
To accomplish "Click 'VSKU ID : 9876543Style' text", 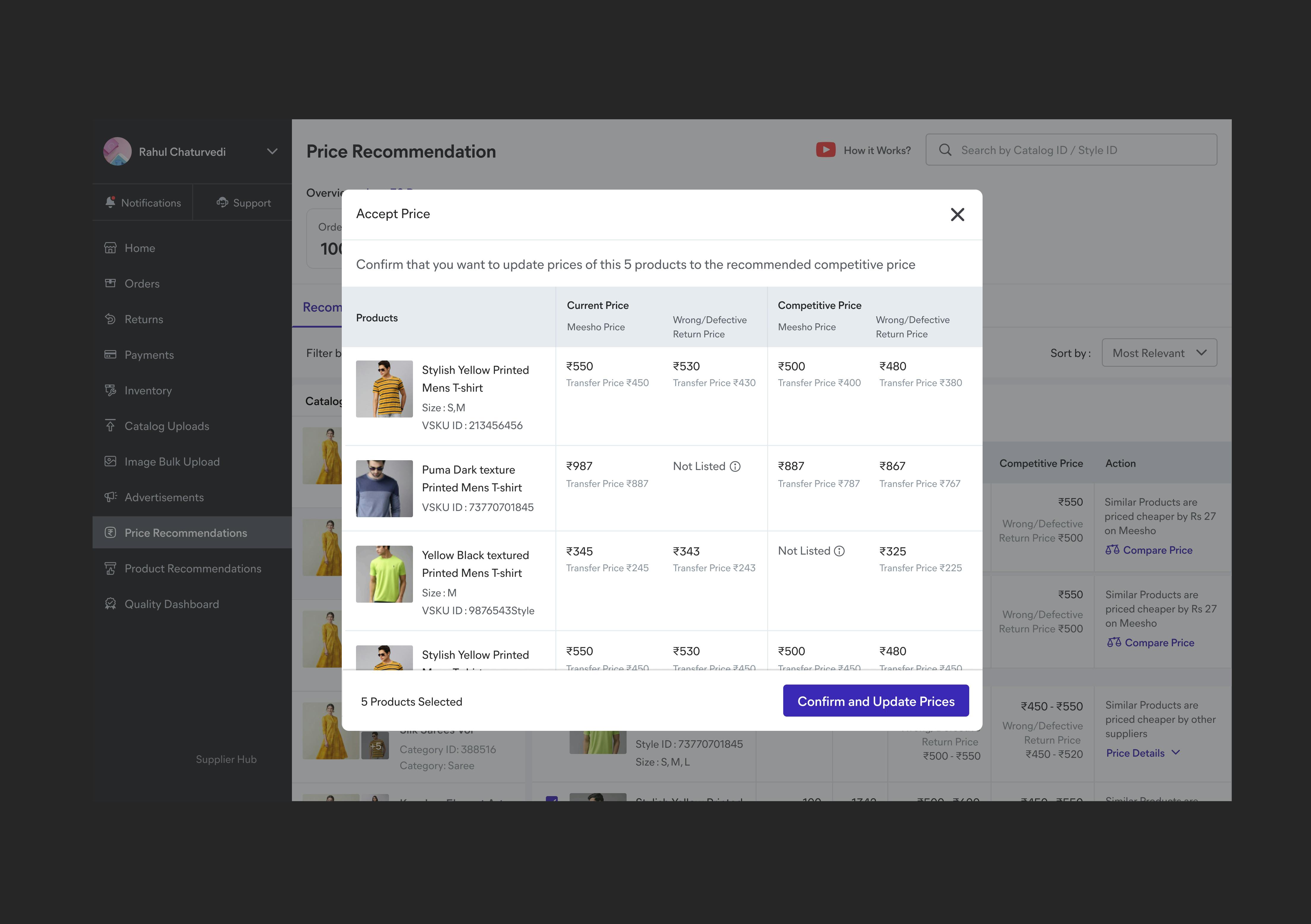I will coord(478,610).
